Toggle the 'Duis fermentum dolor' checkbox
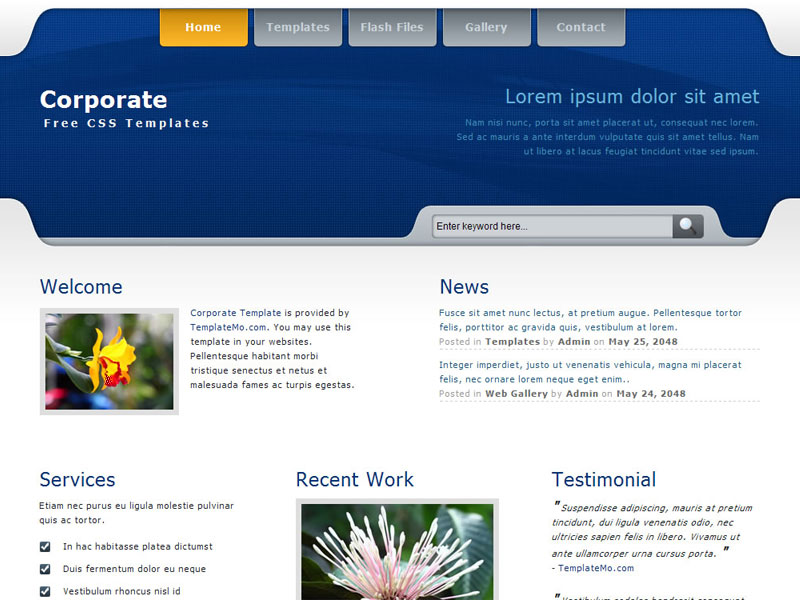This screenshot has width=800, height=600. coord(45,569)
